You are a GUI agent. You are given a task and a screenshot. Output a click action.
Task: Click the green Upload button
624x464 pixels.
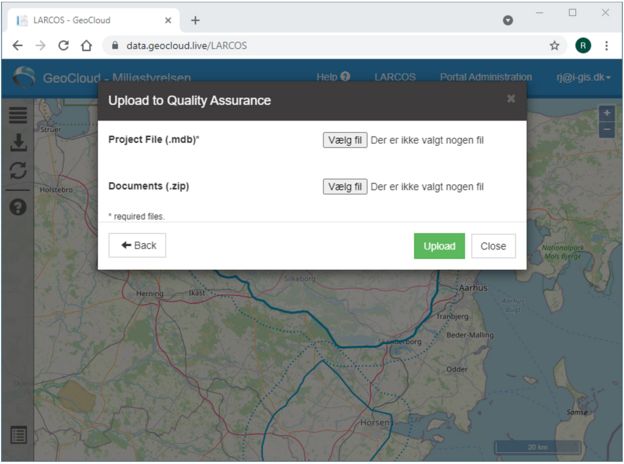pyautogui.click(x=439, y=246)
